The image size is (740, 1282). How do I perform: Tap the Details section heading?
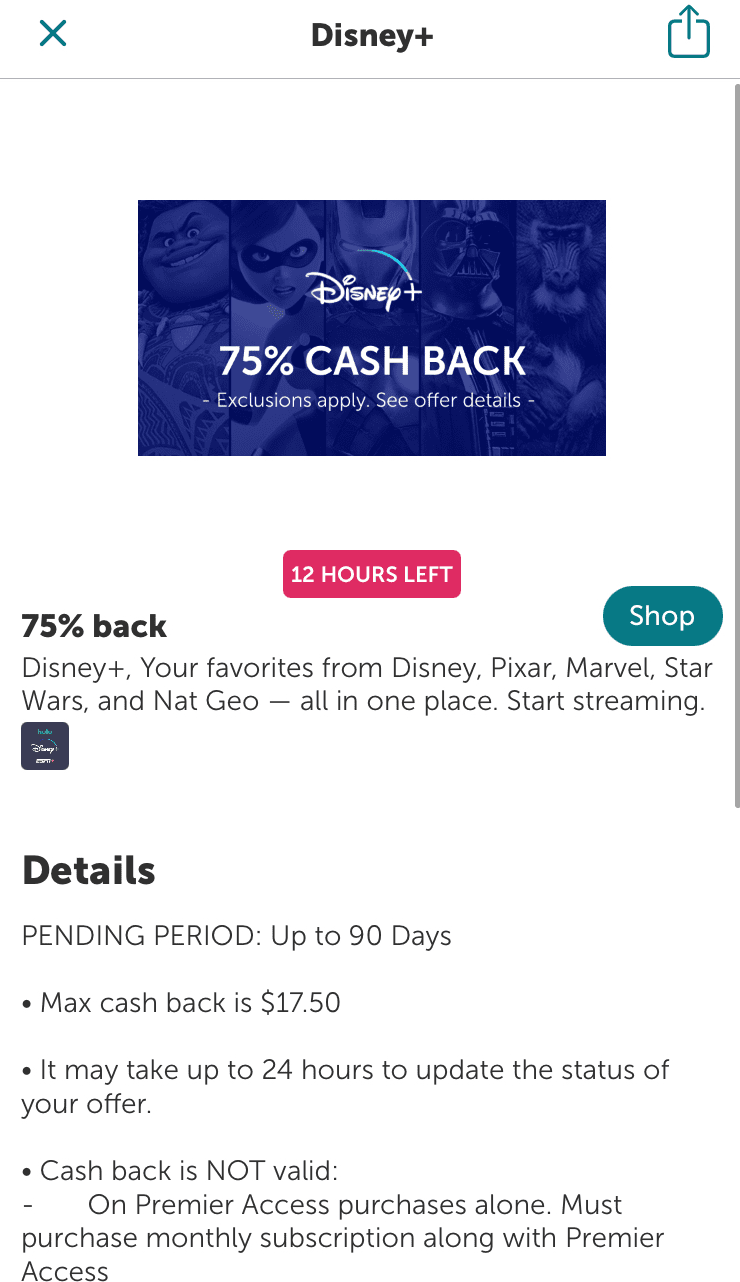pos(89,871)
